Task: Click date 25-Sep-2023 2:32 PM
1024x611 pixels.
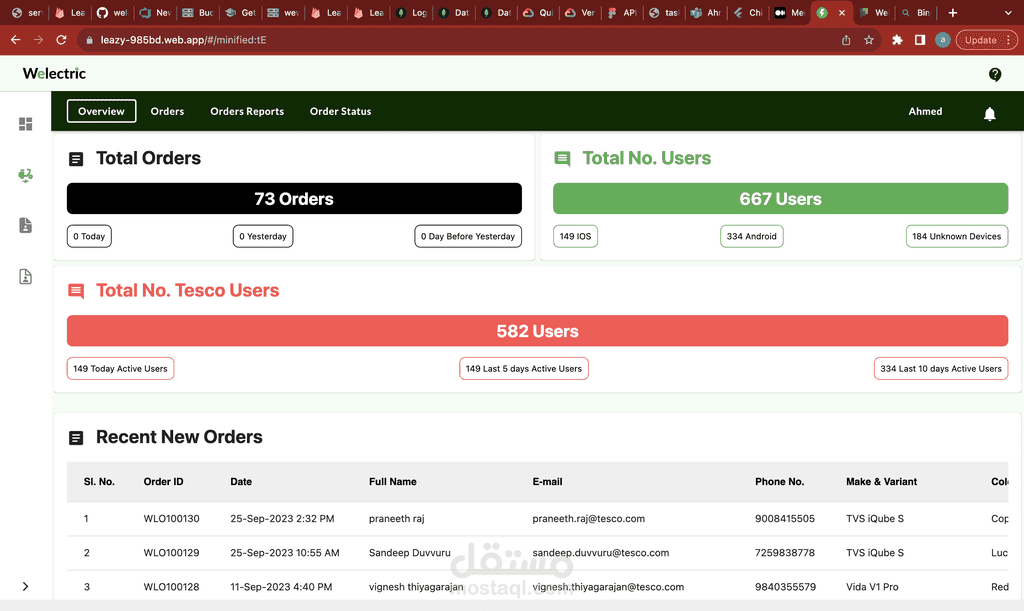Action: tap(282, 519)
